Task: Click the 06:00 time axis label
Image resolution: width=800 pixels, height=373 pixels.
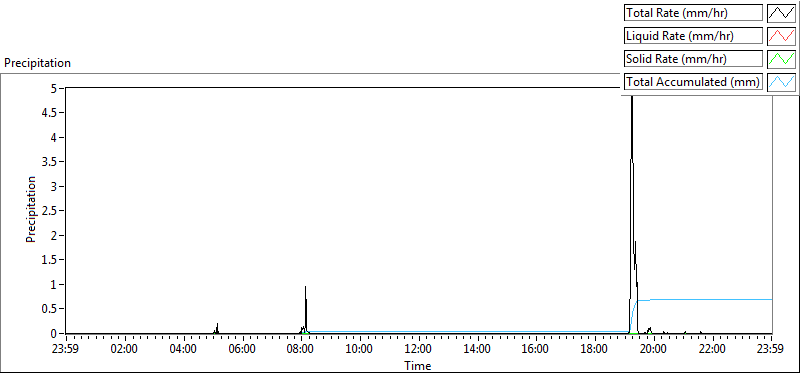Action: point(243,350)
